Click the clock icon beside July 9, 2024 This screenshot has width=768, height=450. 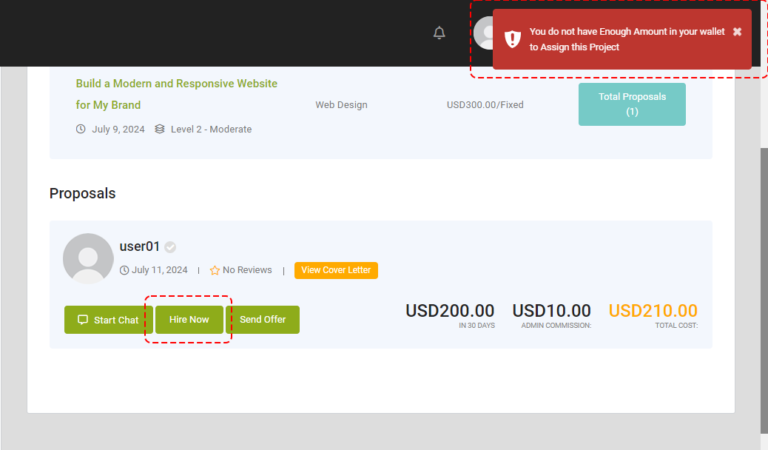[x=81, y=129]
